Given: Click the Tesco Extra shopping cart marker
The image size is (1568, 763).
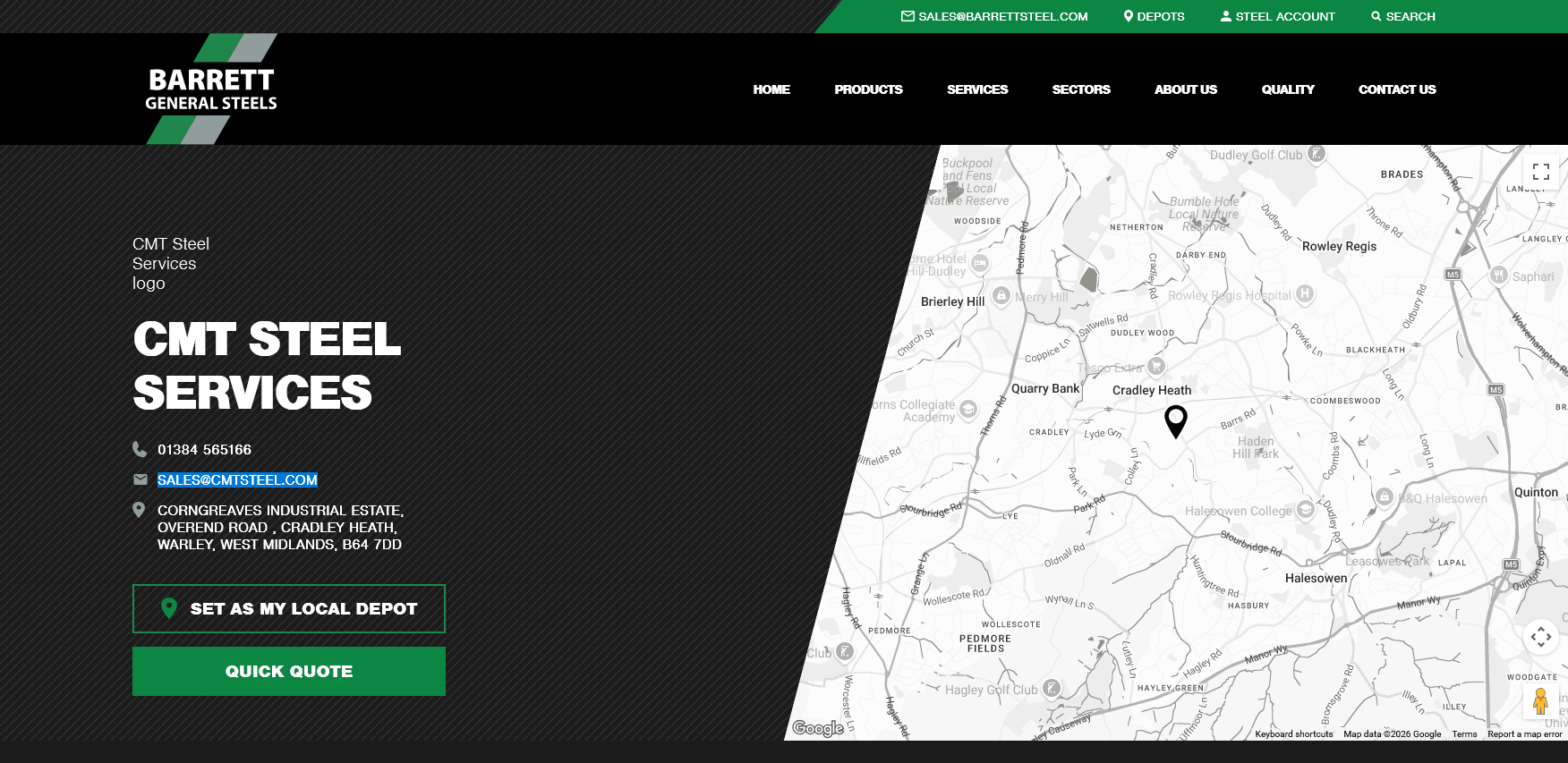Looking at the screenshot, I should (x=1156, y=365).
